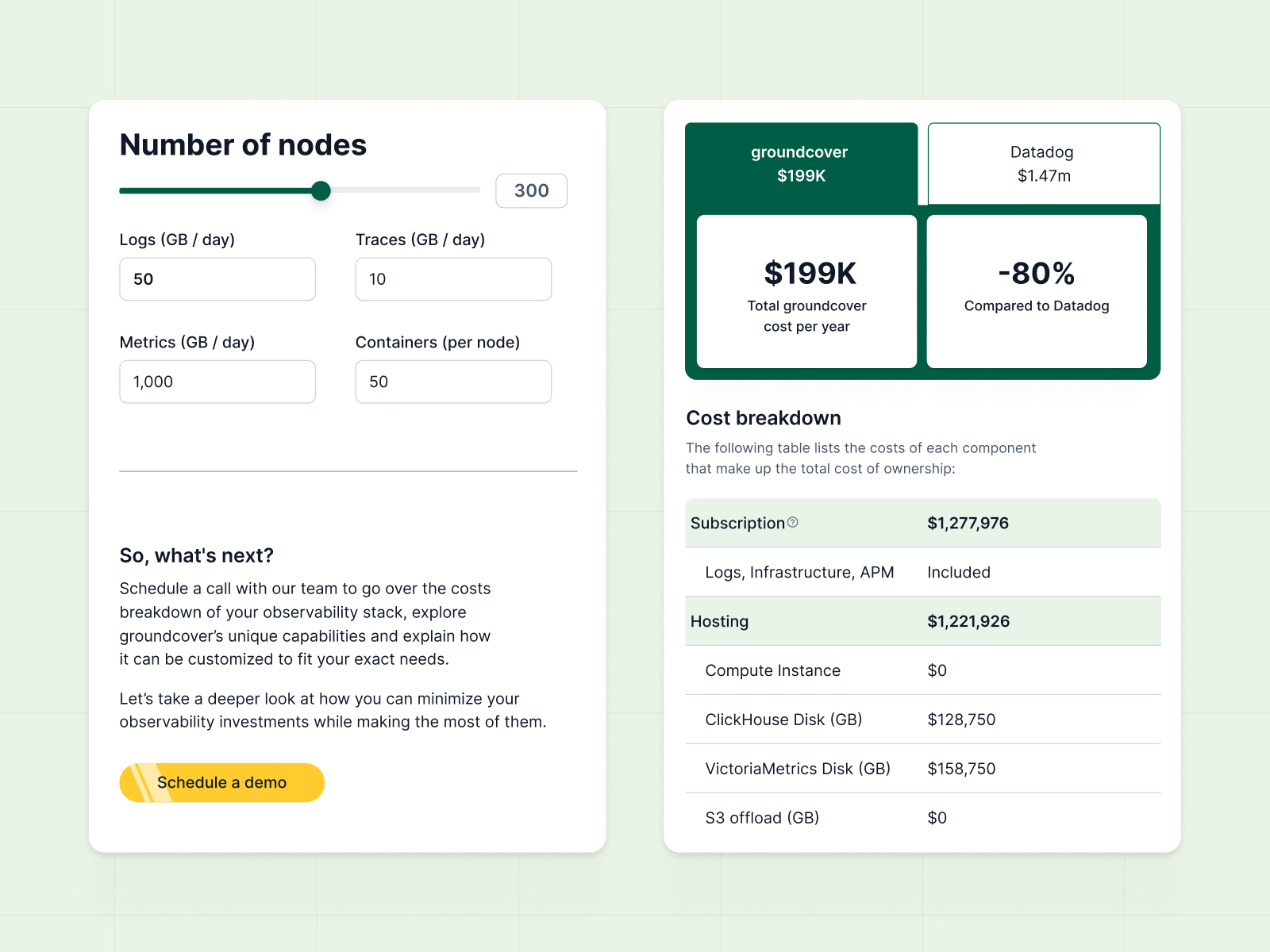Click the unfilled part of the nodes slider track
Screen dimensions: 1270x952
point(405,190)
